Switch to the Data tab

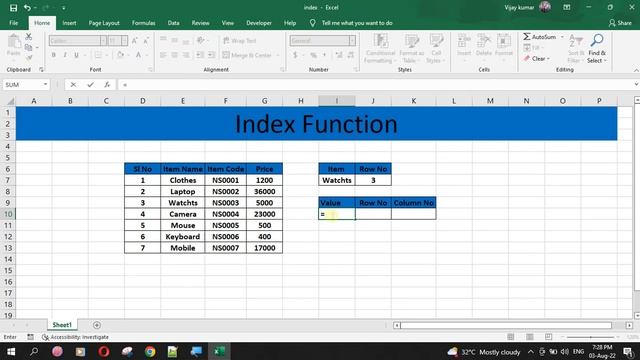[x=173, y=23]
